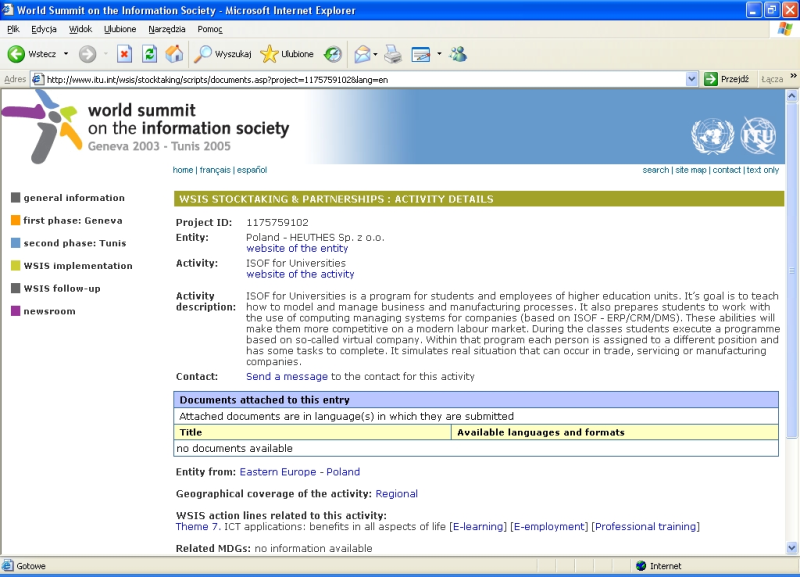Switch to français language link
This screenshot has width=800, height=577.
pos(215,170)
